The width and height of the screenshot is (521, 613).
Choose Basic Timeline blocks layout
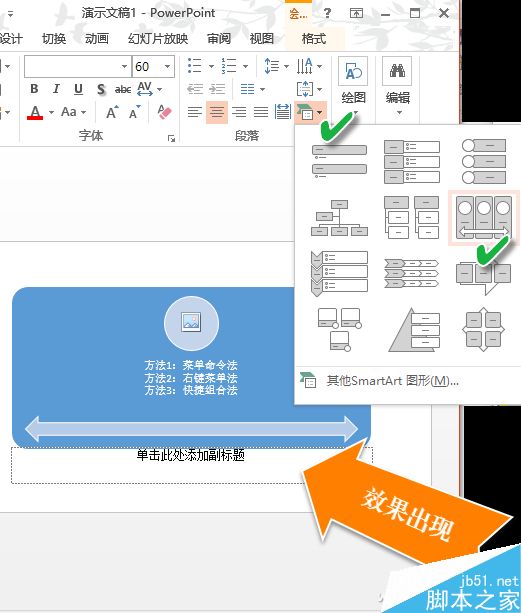[x=484, y=278]
